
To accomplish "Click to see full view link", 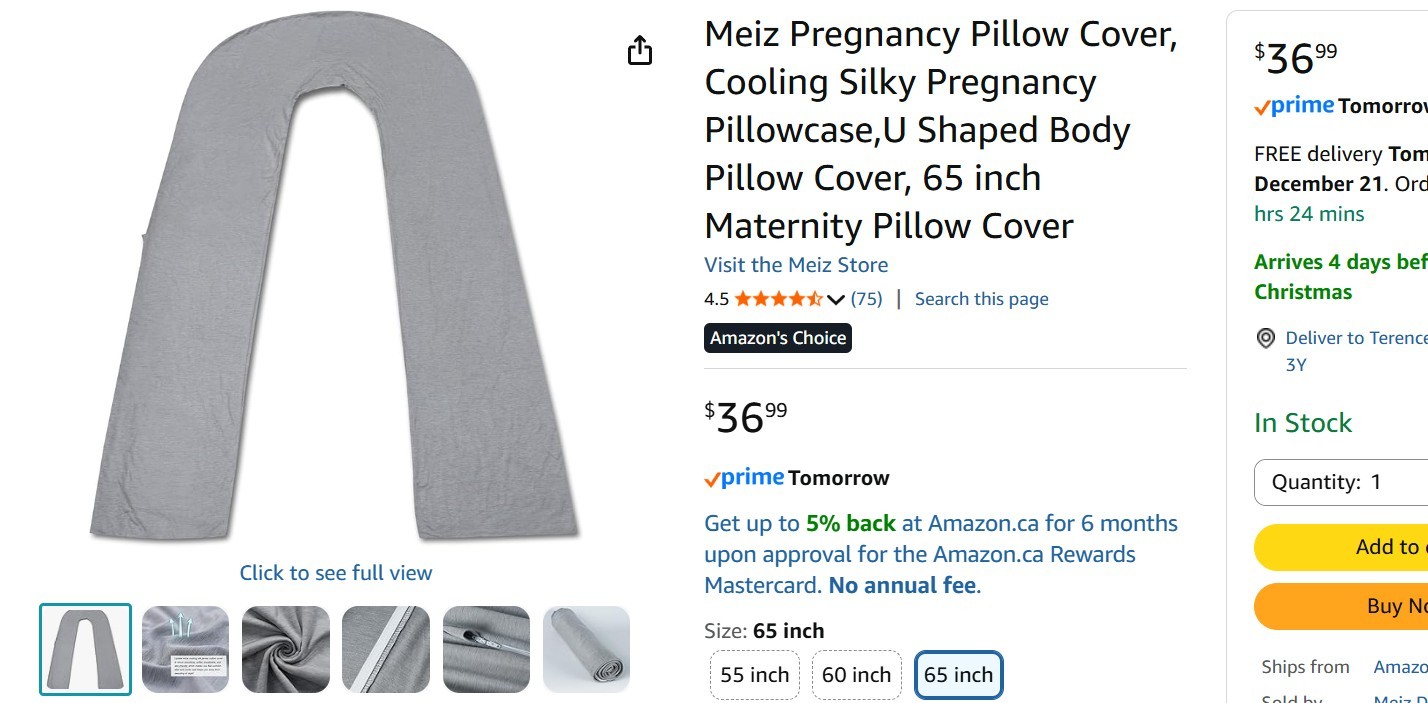I will click(x=336, y=573).
